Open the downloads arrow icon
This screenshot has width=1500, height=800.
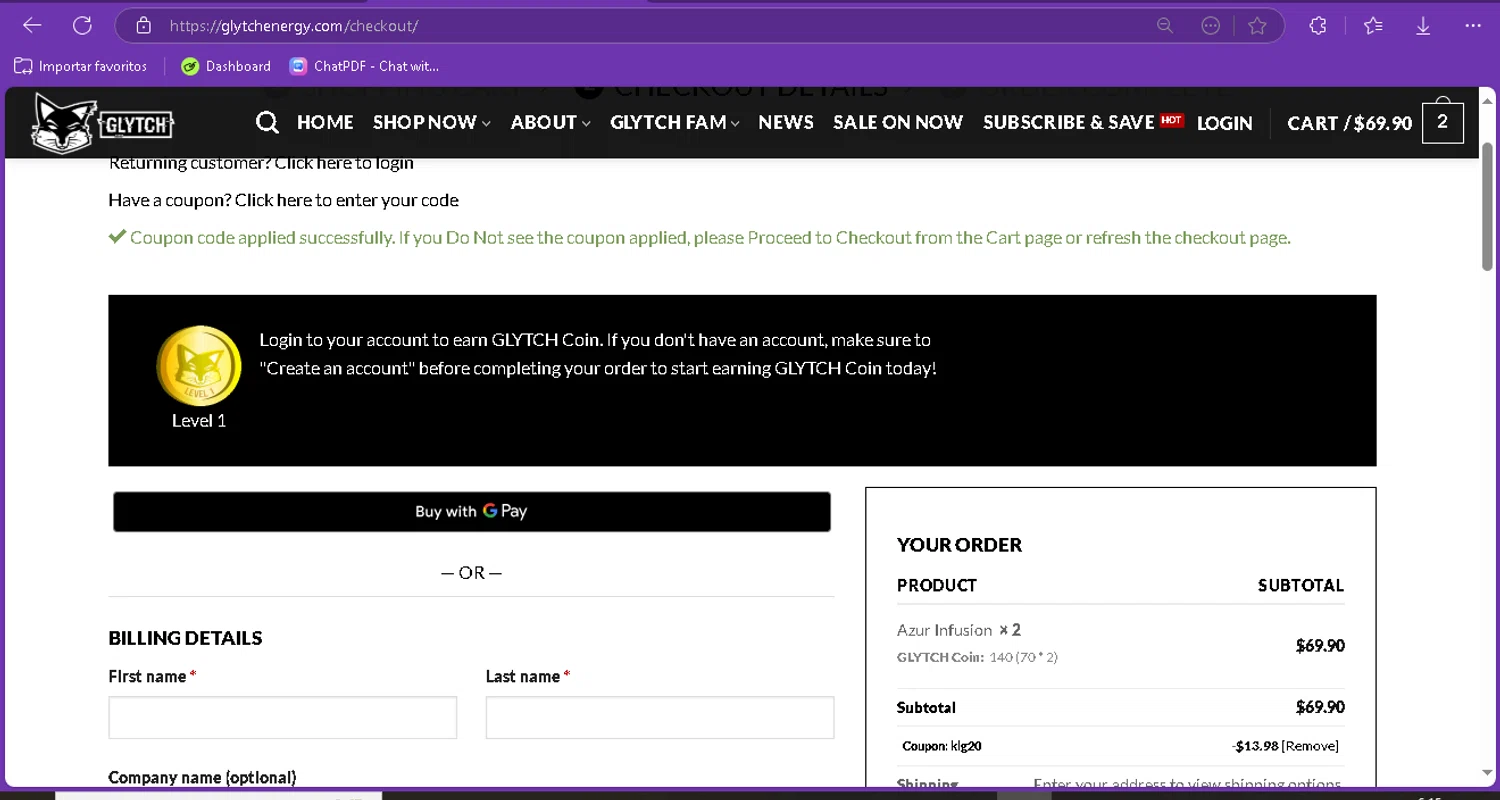(x=1423, y=26)
